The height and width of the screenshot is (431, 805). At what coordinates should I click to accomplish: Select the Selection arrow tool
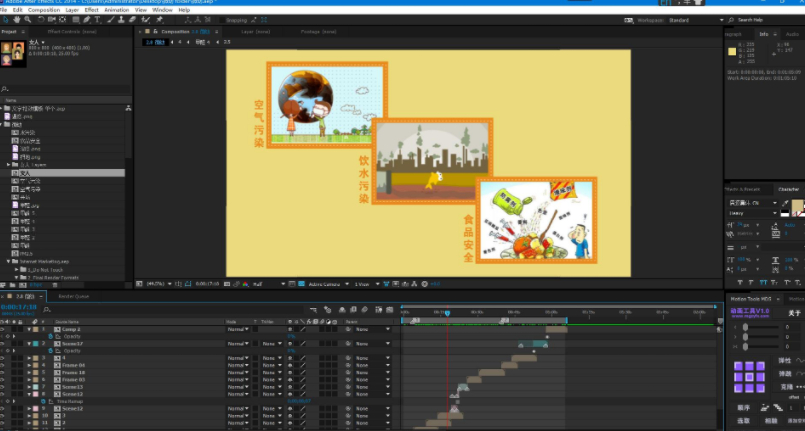point(6,19)
